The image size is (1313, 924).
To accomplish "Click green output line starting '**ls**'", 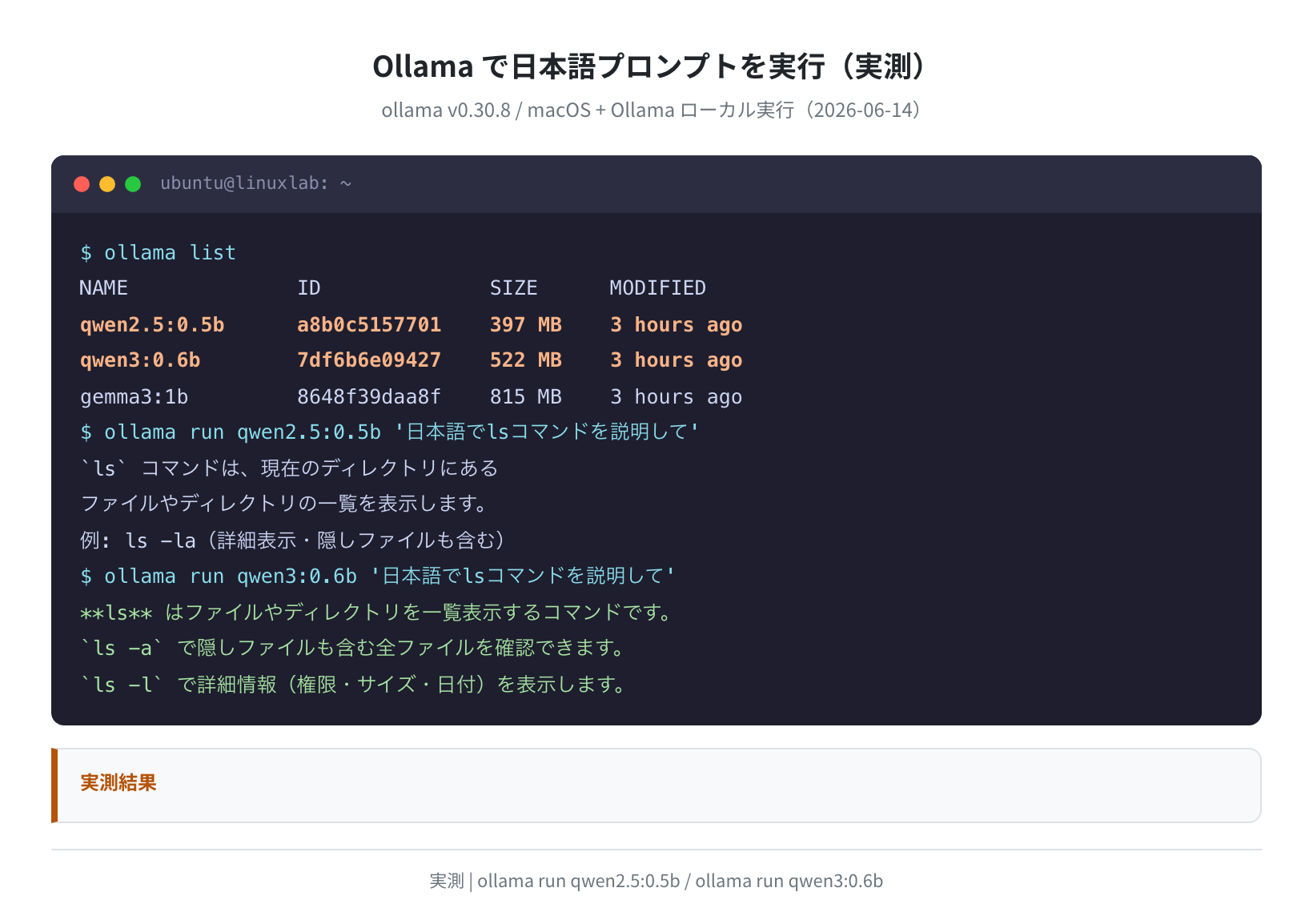I will tap(376, 613).
